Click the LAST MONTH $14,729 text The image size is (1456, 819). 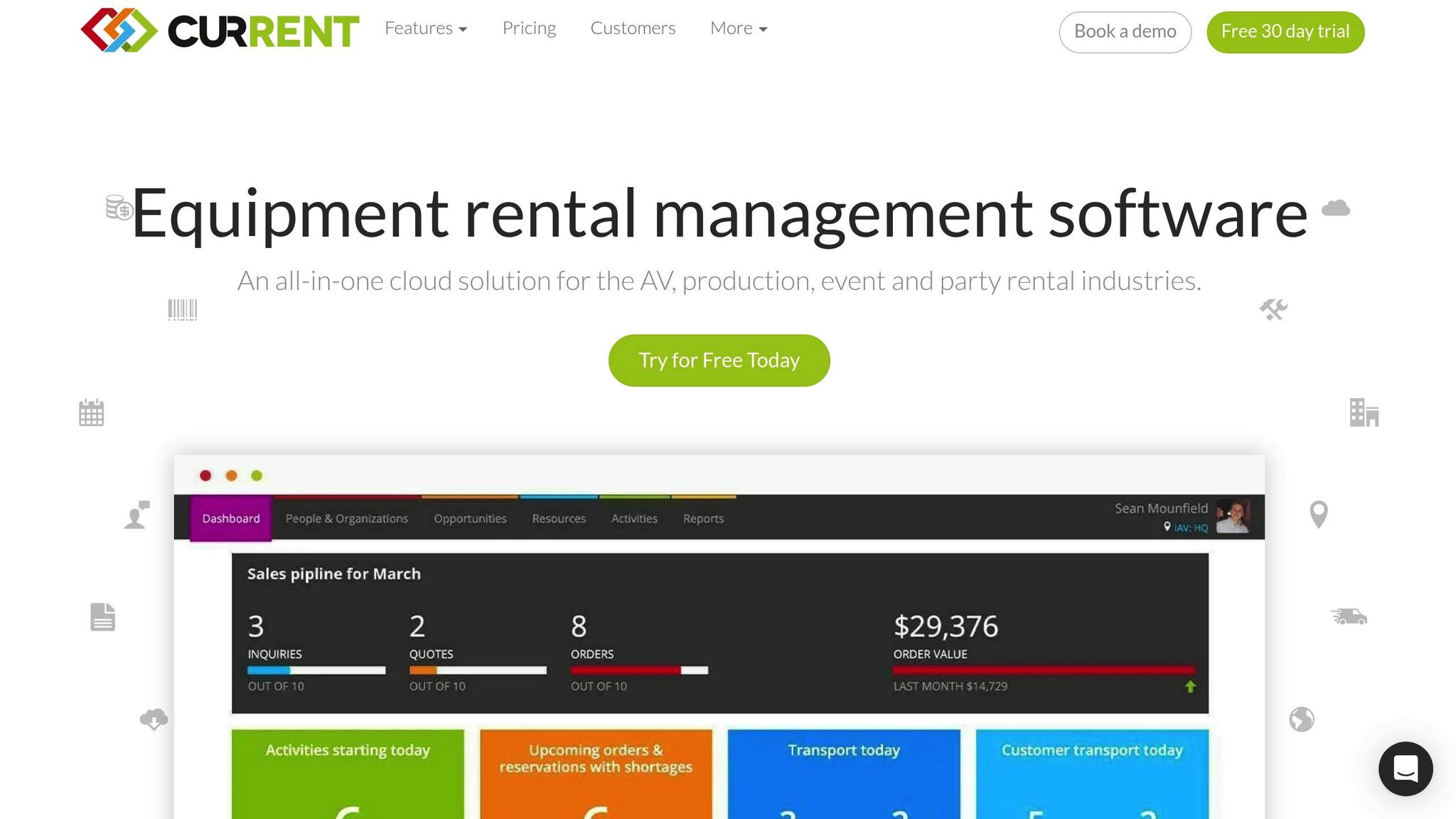[951, 686]
